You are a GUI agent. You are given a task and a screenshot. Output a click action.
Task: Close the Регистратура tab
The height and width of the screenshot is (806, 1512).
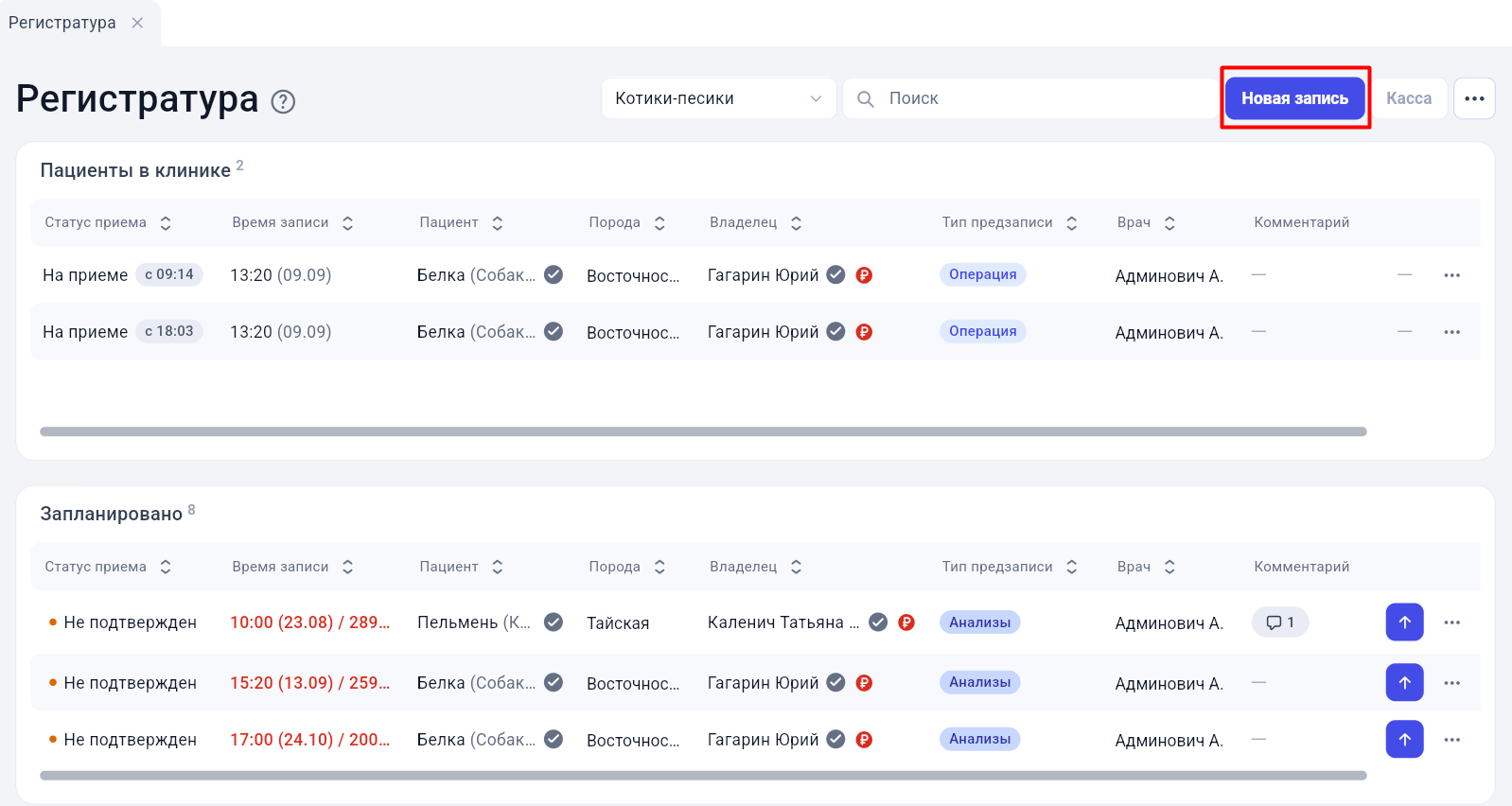coord(137,23)
